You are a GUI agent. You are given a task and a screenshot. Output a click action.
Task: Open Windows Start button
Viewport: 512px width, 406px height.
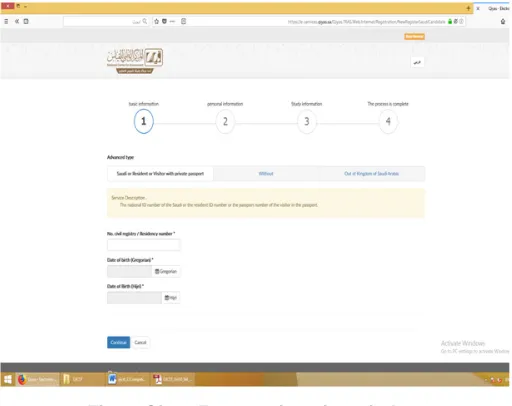click(8, 379)
